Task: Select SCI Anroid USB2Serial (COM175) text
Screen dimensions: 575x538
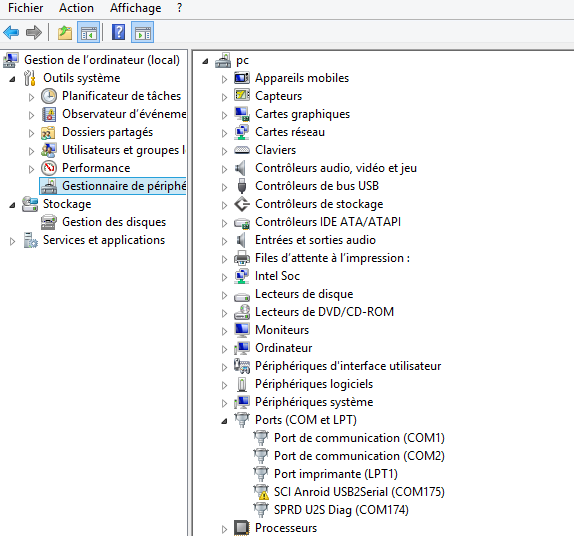Action: tap(359, 492)
